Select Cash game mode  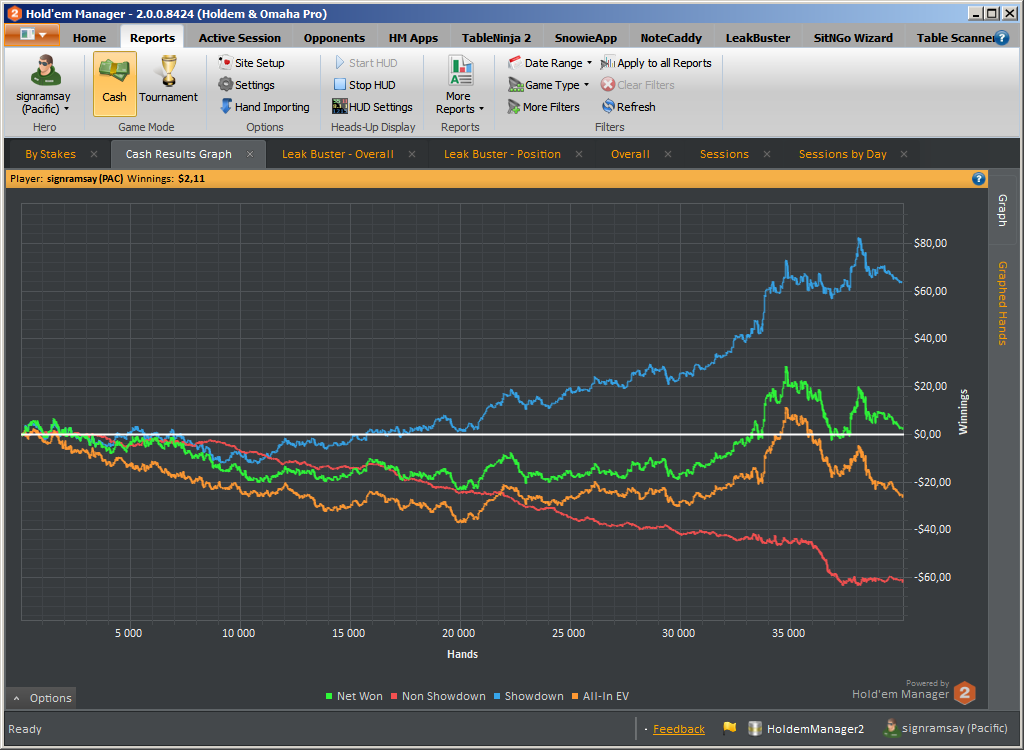(x=114, y=84)
